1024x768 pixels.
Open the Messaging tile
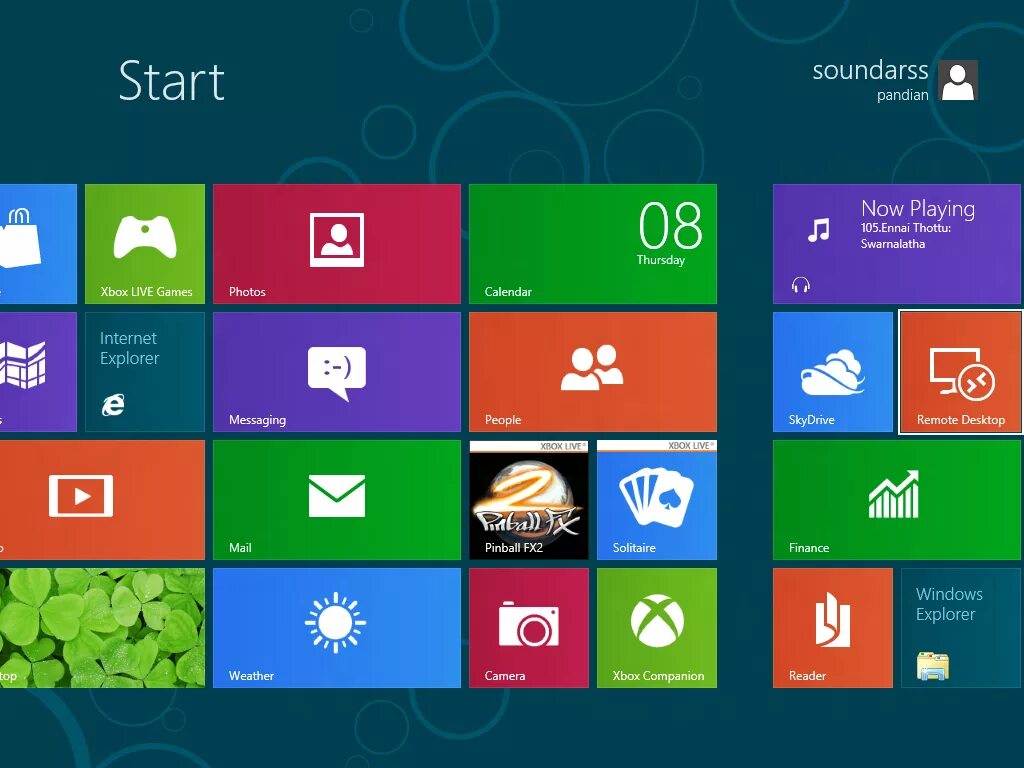[x=337, y=372]
